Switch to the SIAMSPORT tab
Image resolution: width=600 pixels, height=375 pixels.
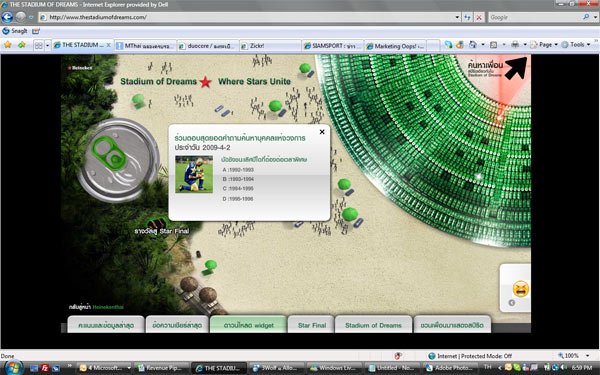pos(333,46)
